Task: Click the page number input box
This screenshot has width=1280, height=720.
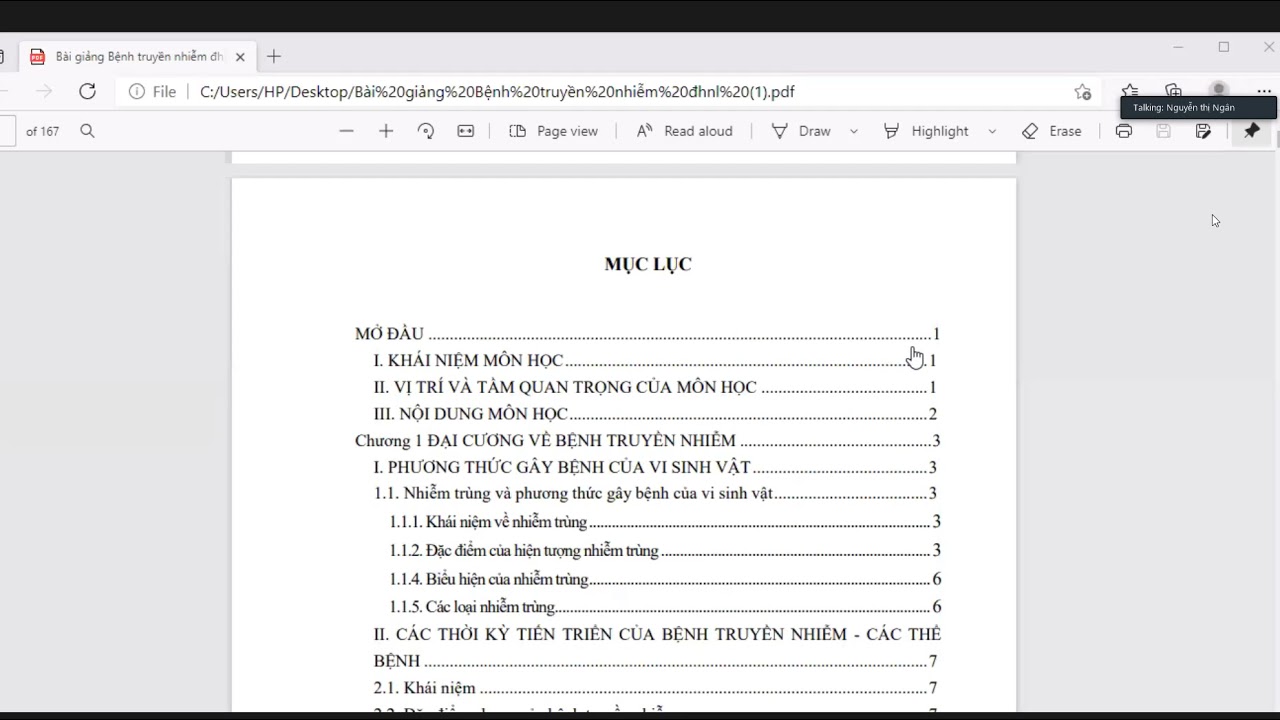Action: click(7, 131)
